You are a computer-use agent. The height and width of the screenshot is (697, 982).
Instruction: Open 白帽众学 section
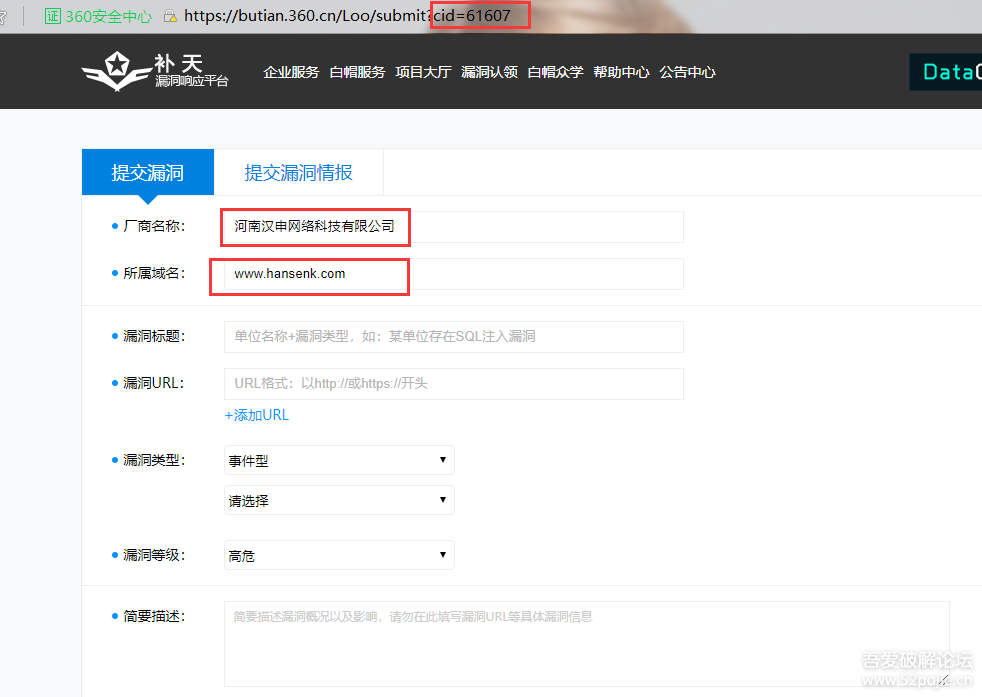pyautogui.click(x=555, y=72)
